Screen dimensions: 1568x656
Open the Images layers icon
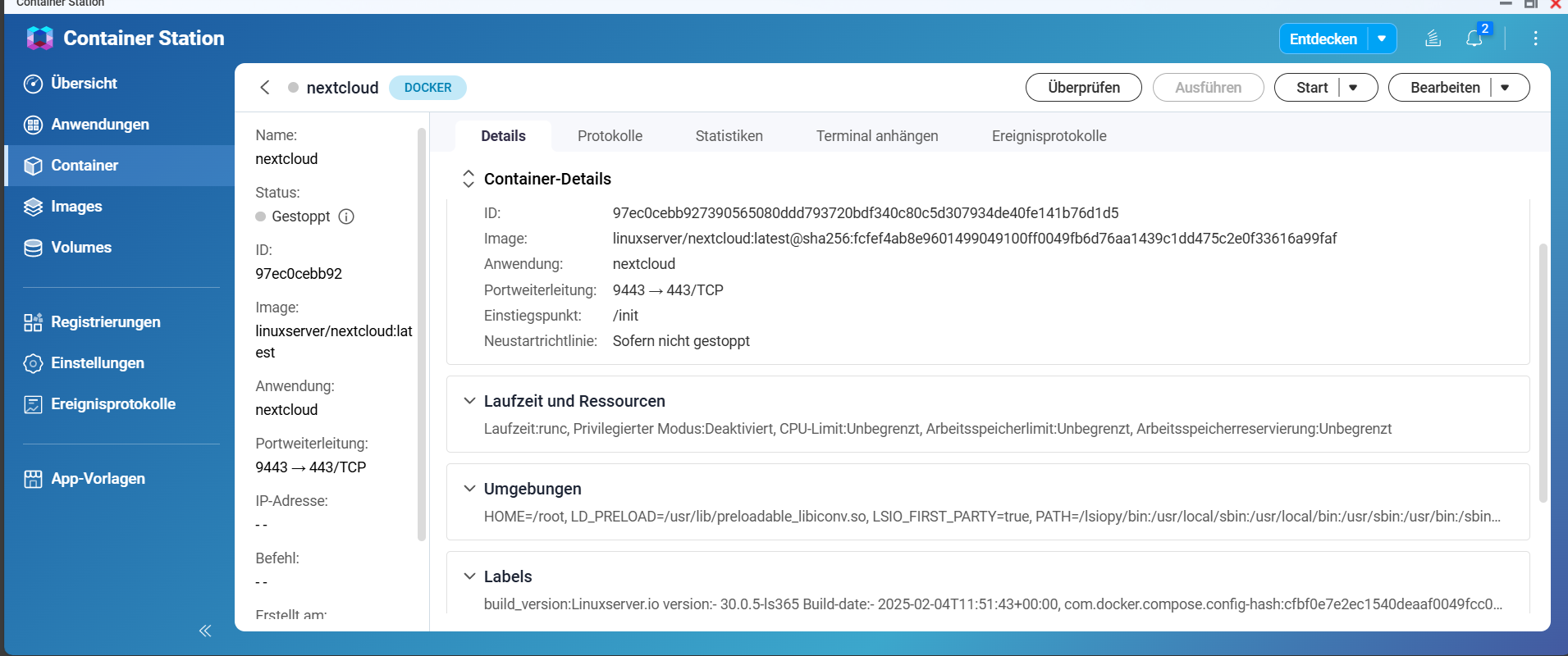point(33,207)
